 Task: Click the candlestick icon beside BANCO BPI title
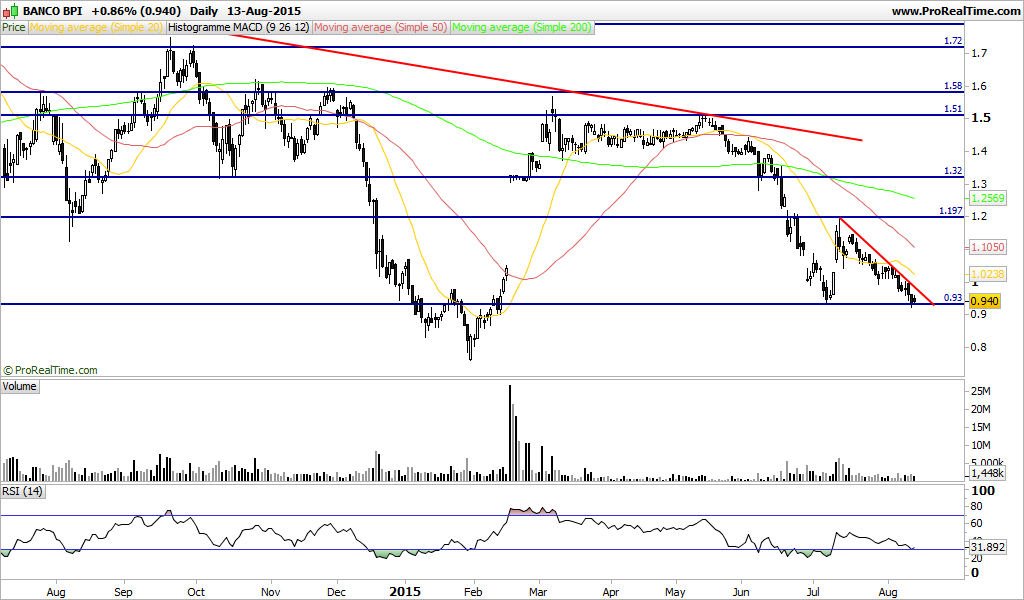point(10,11)
